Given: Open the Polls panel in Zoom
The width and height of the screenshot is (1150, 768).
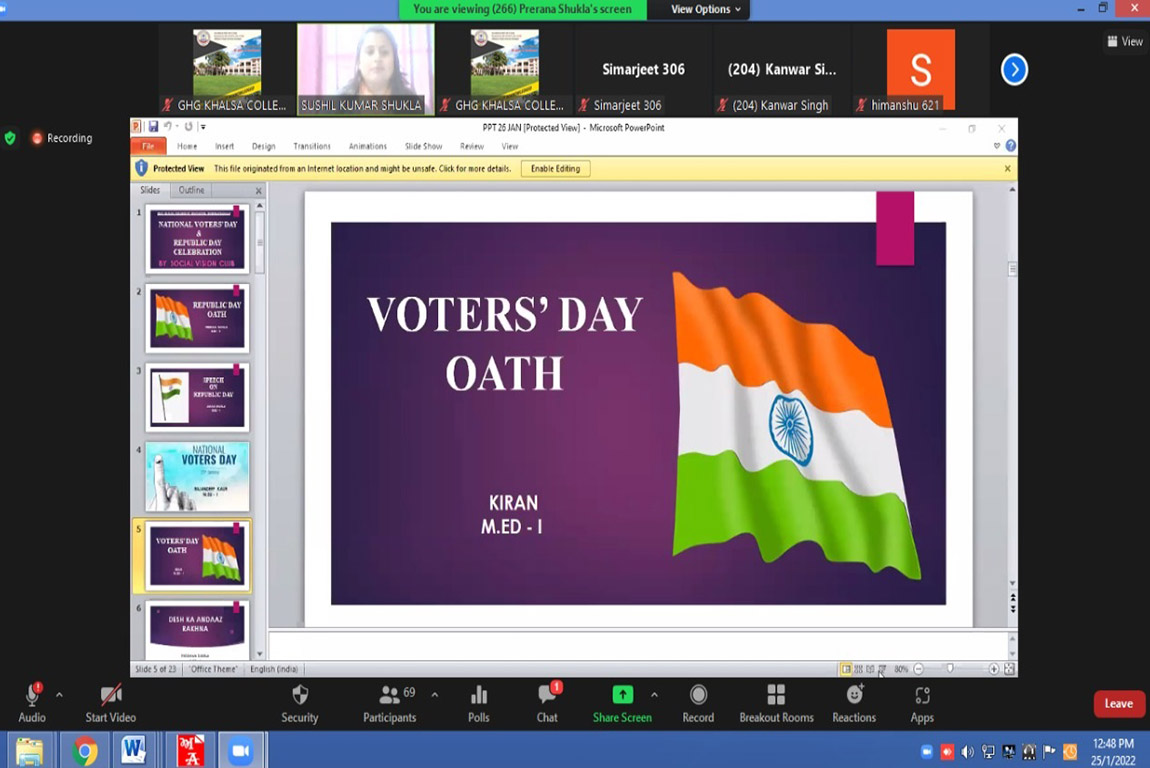Looking at the screenshot, I should click(478, 703).
